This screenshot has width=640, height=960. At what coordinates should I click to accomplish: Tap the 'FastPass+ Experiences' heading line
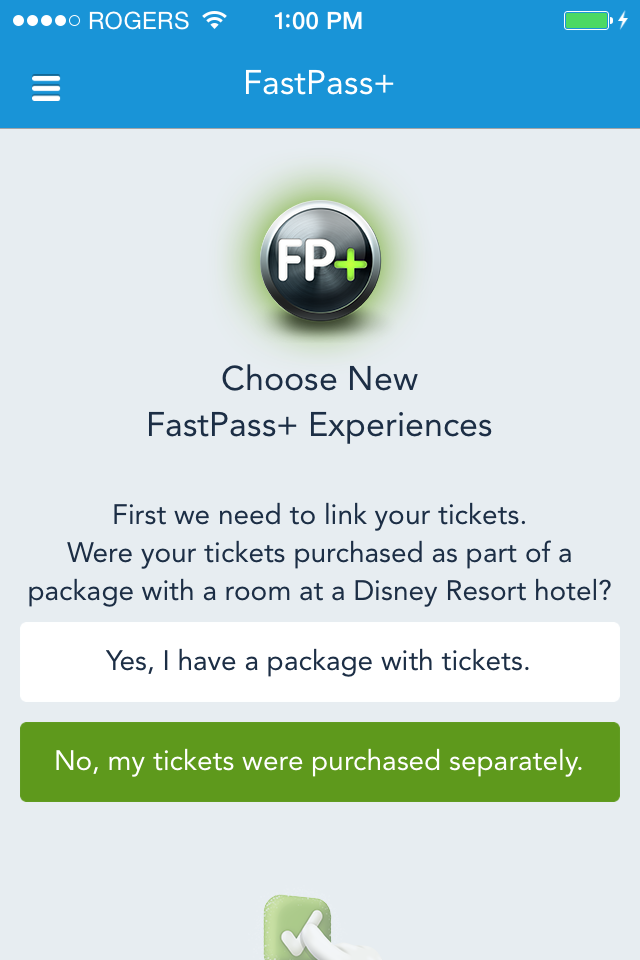click(320, 425)
